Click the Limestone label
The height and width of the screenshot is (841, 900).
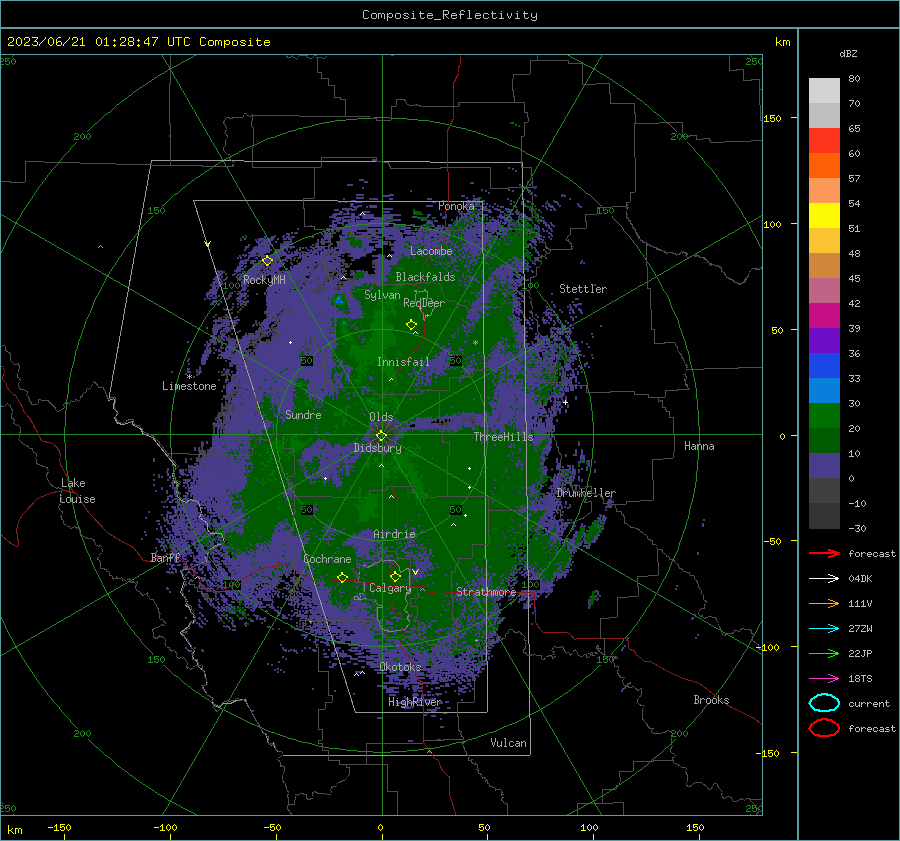click(189, 386)
